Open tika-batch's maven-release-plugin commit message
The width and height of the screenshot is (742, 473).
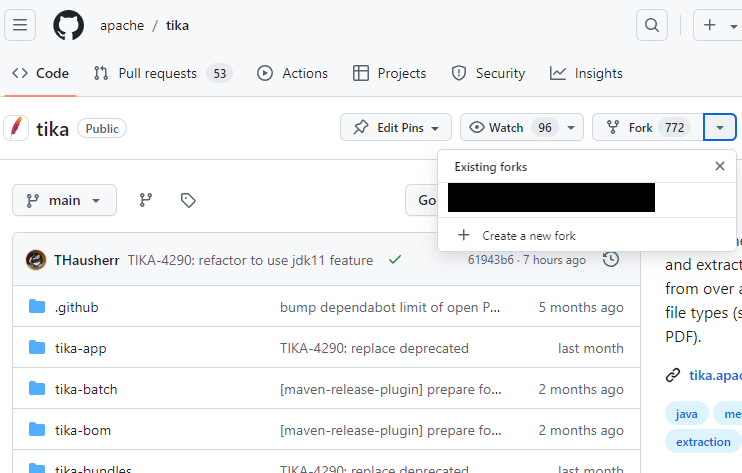(x=391, y=389)
